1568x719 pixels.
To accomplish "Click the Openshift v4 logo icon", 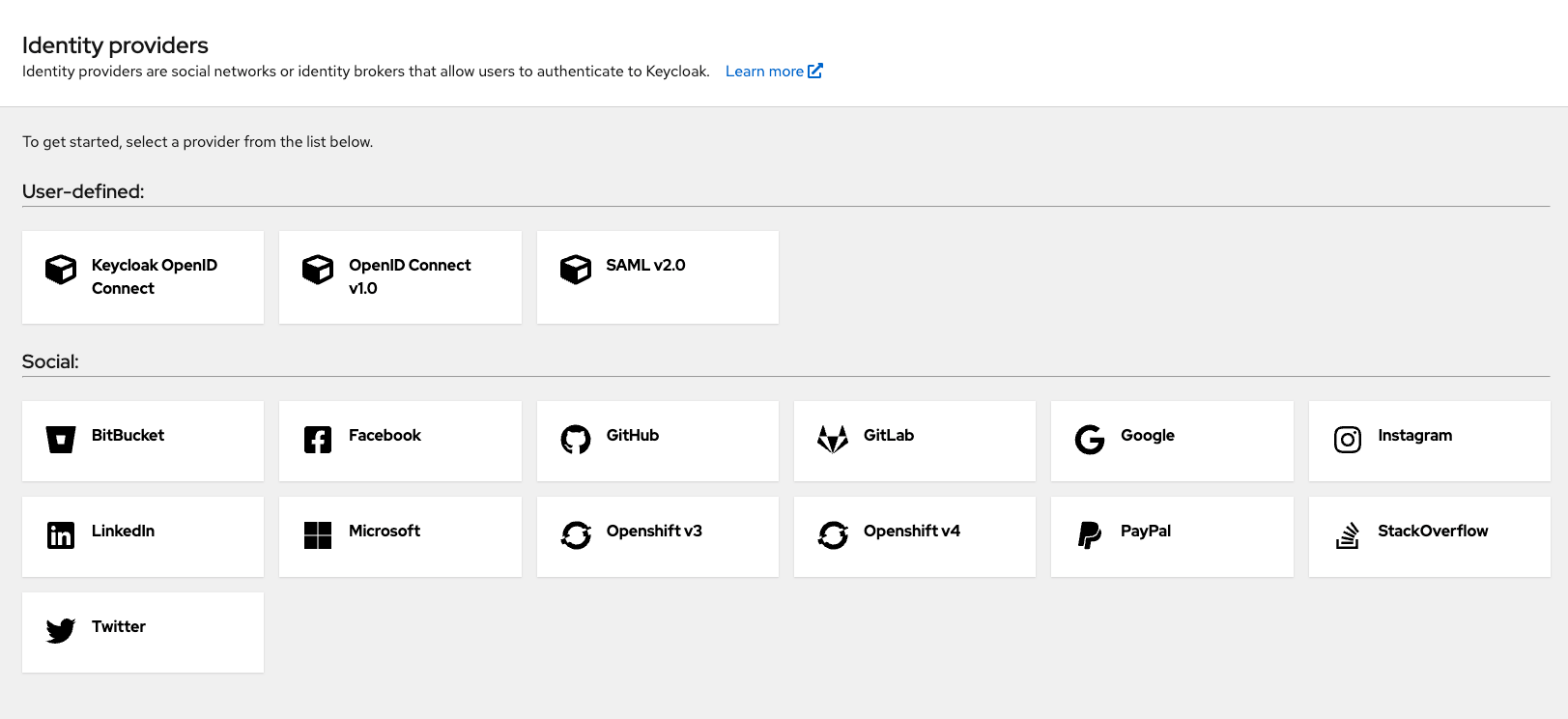I will pyautogui.click(x=833, y=535).
